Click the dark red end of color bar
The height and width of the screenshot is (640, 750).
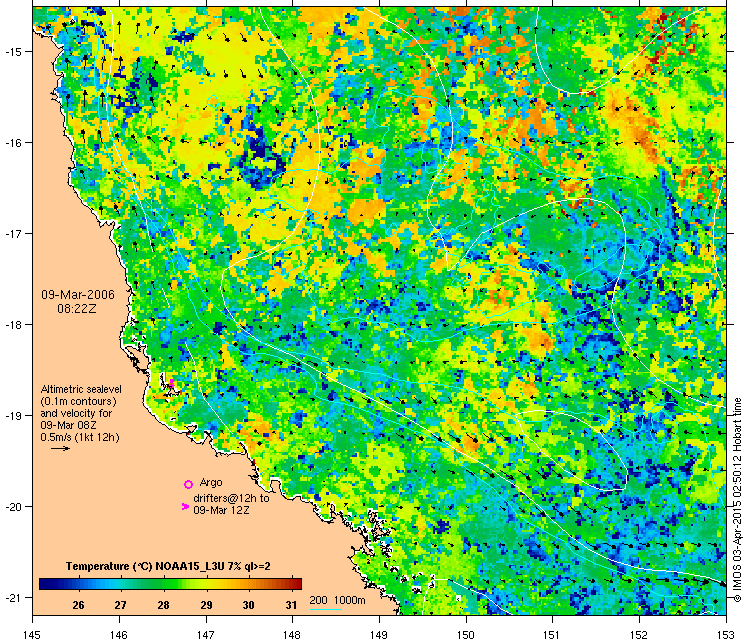pos(297,584)
